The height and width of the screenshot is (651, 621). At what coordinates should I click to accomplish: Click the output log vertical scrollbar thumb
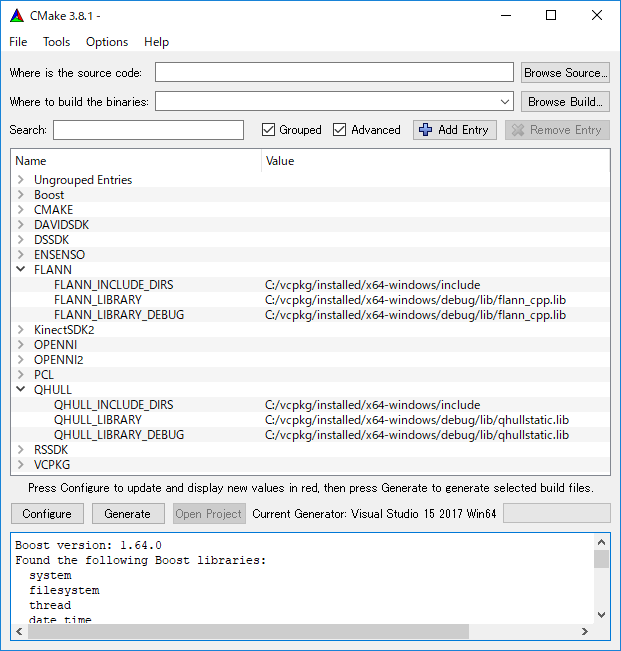[x=601, y=559]
